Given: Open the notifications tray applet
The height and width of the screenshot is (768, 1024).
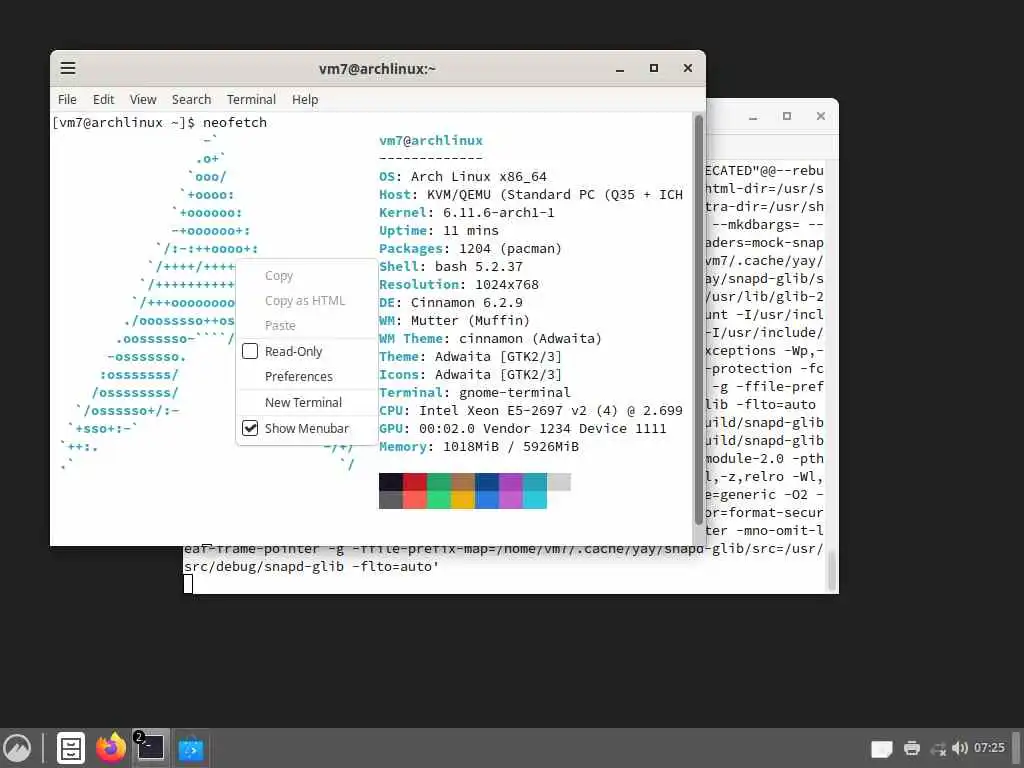Looking at the screenshot, I should pos(881,748).
